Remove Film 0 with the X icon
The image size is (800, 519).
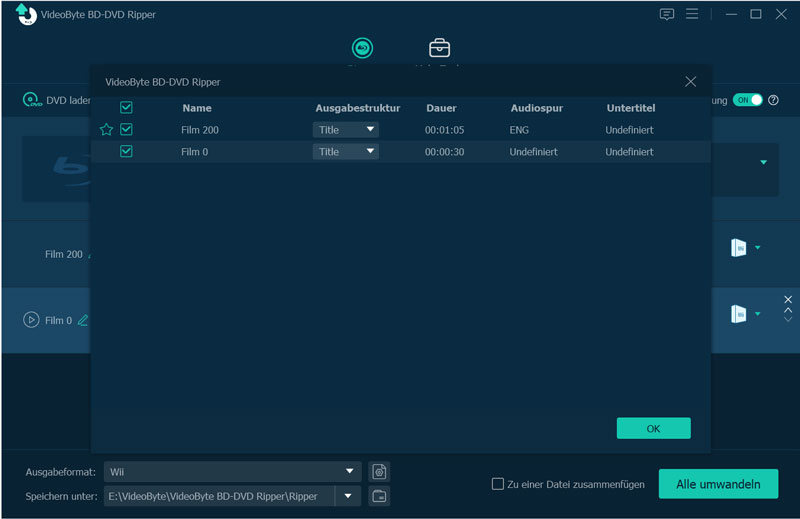pos(788,300)
